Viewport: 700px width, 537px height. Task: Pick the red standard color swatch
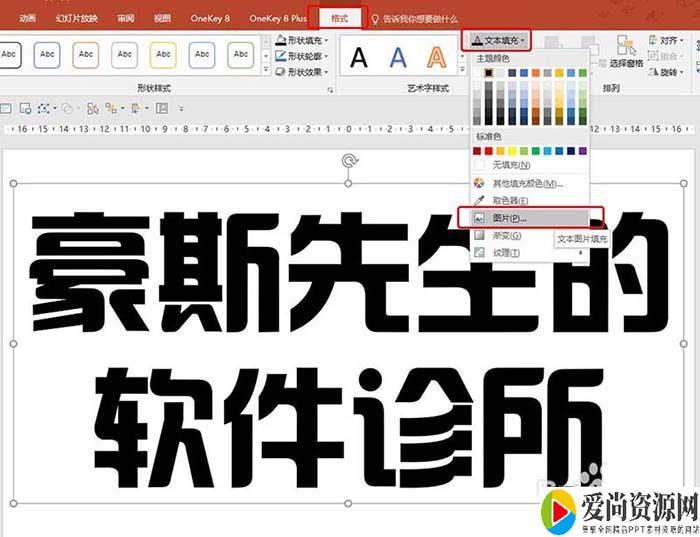[489, 151]
